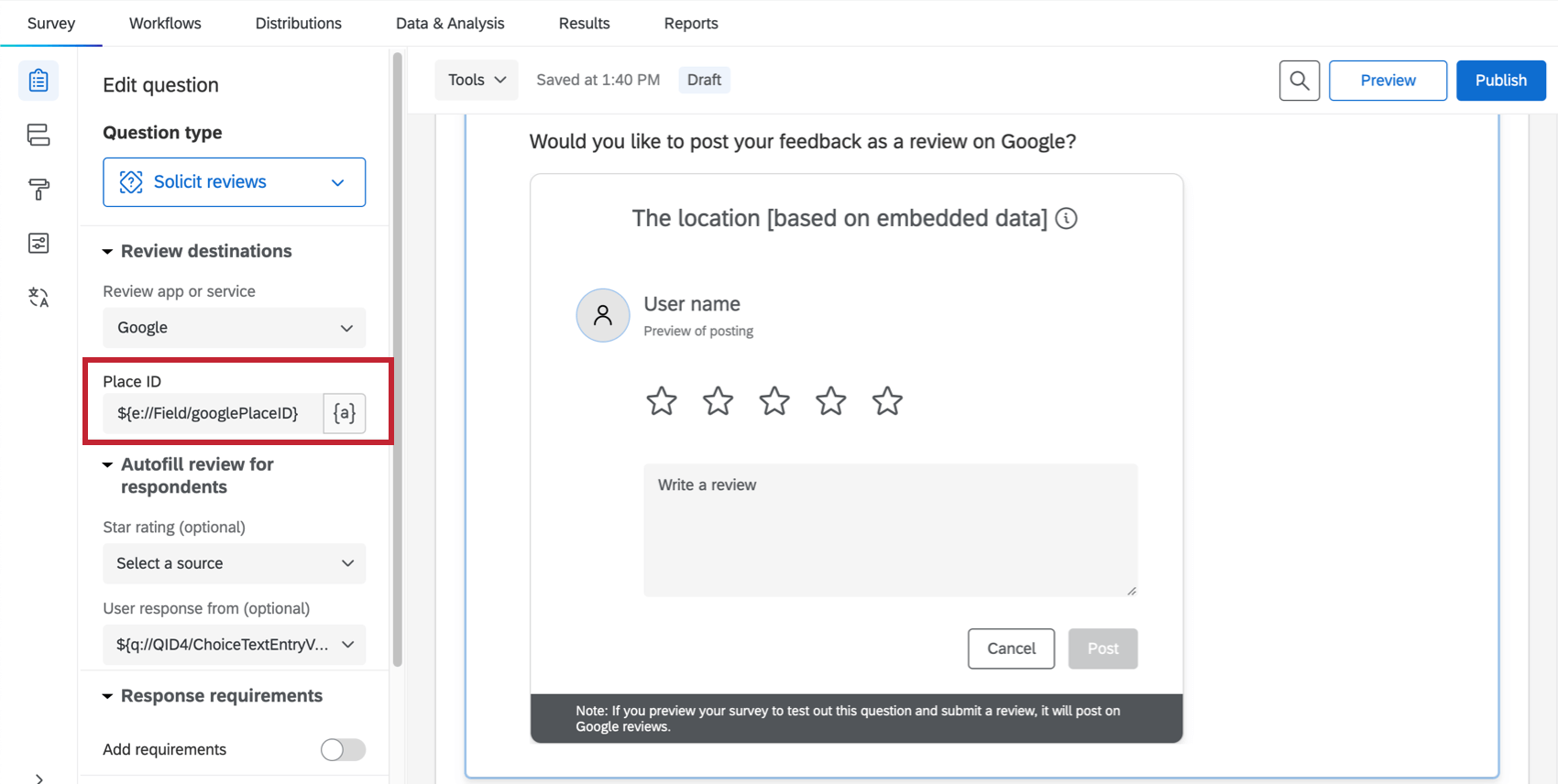Click the Publish button
The width and height of the screenshot is (1558, 784).
coord(1501,81)
